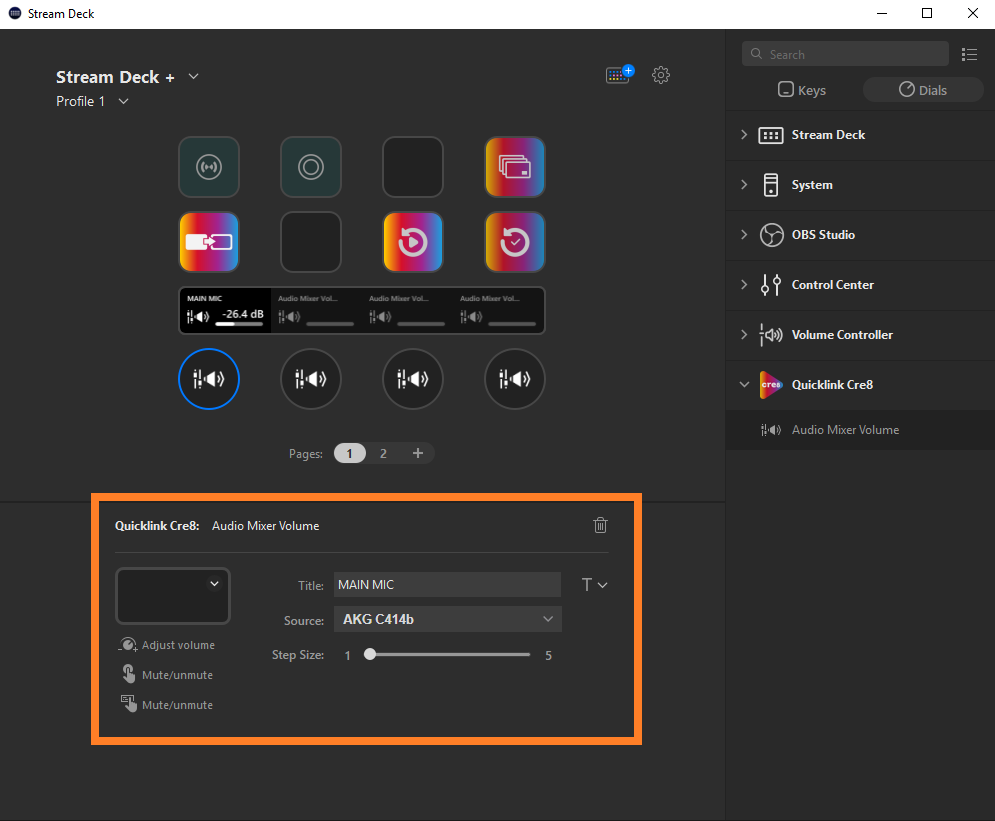
Task: Select the first dial with blue ring
Action: tap(209, 379)
